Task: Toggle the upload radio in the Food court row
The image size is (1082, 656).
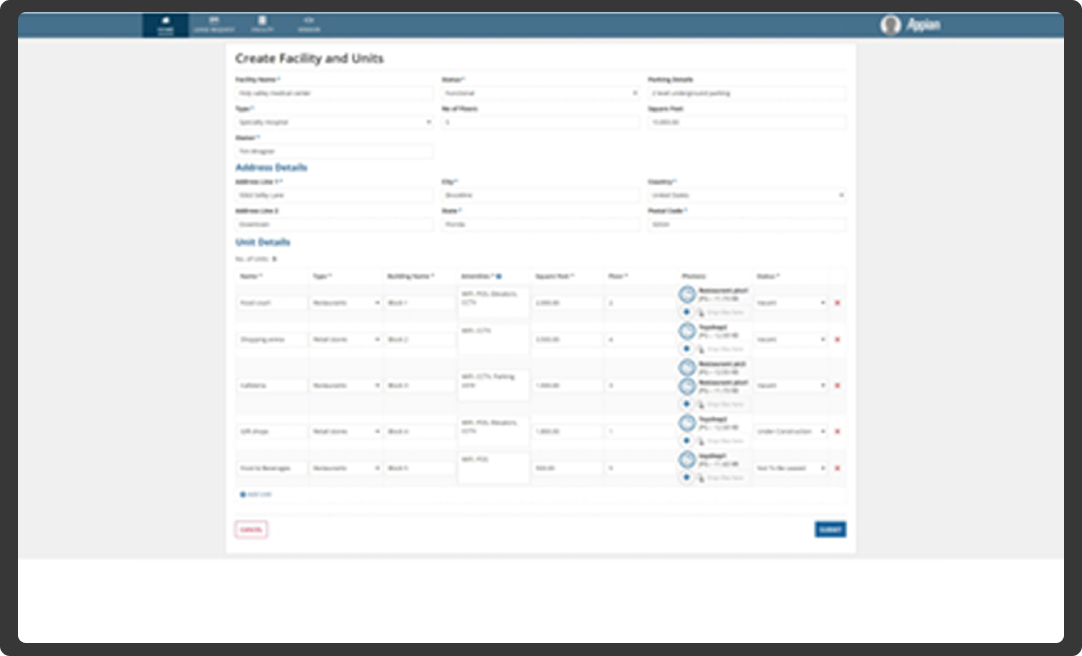Action: [x=686, y=312]
